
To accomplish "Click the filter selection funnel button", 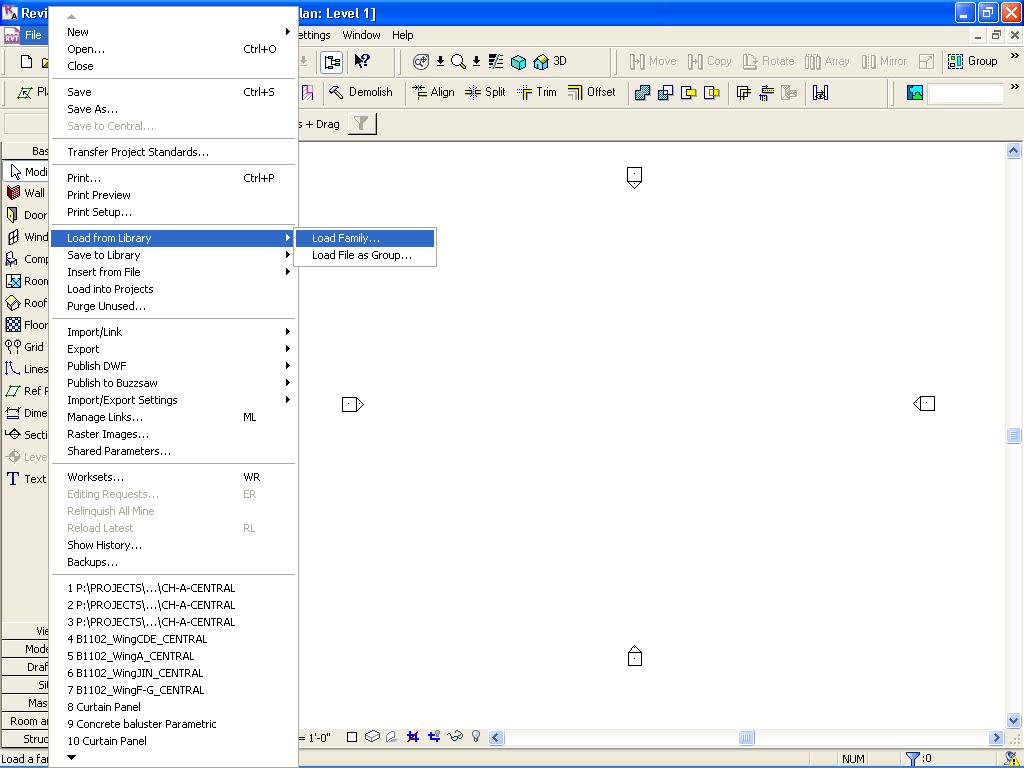I will coord(362,124).
